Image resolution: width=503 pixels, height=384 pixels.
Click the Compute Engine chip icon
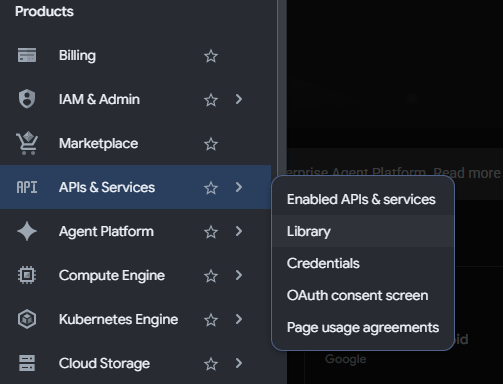click(x=27, y=275)
